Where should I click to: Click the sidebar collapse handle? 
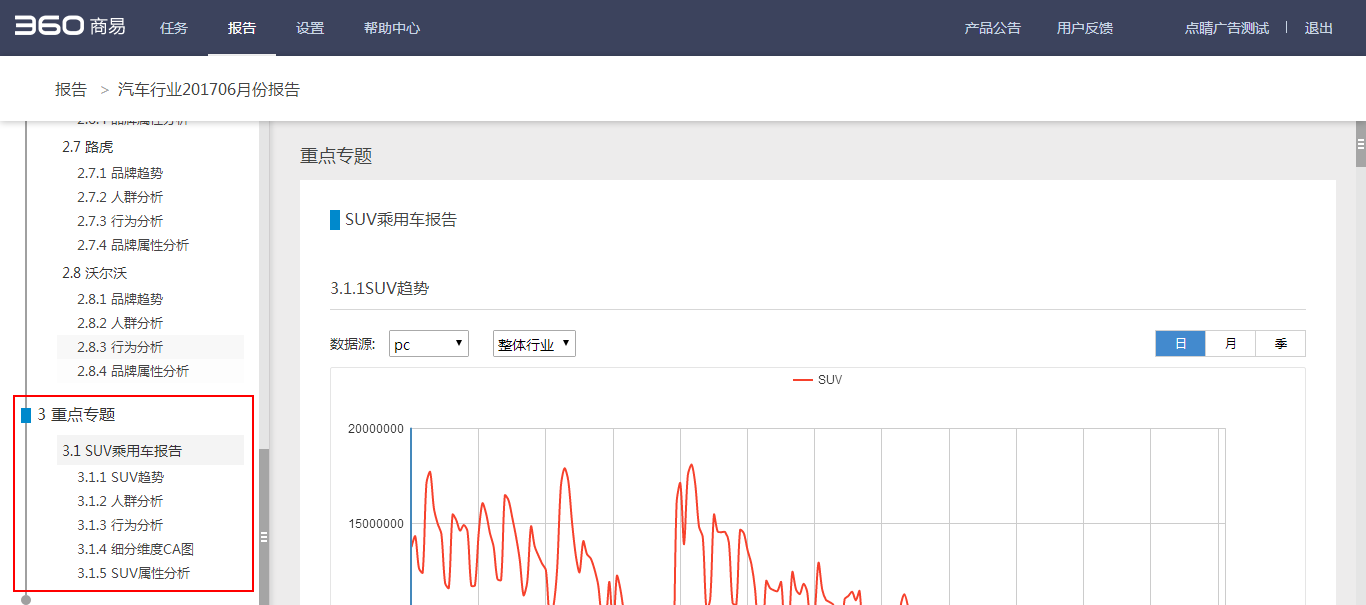[264, 537]
